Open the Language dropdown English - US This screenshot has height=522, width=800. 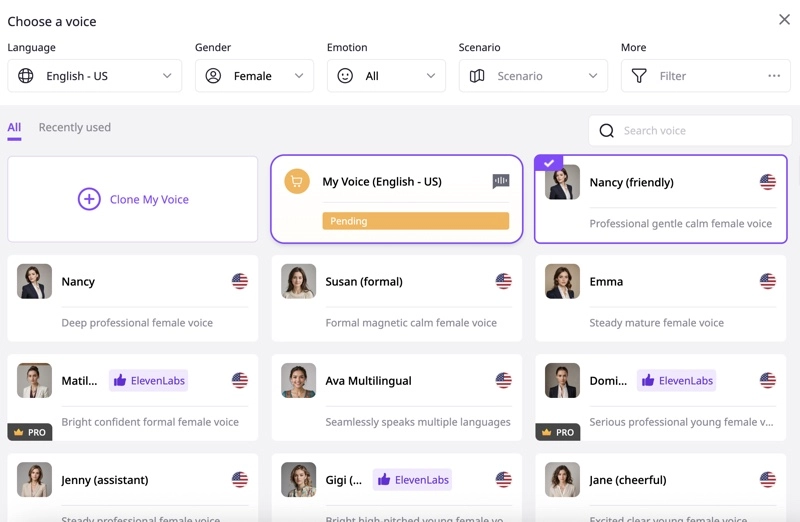point(95,76)
